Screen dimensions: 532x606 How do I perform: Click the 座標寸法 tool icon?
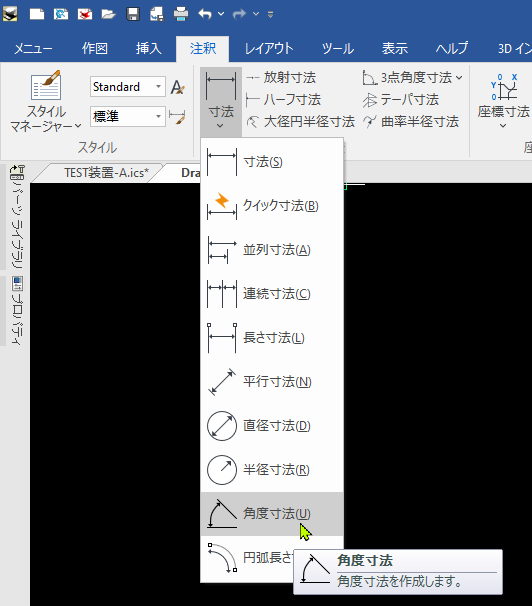pyautogui.click(x=504, y=87)
